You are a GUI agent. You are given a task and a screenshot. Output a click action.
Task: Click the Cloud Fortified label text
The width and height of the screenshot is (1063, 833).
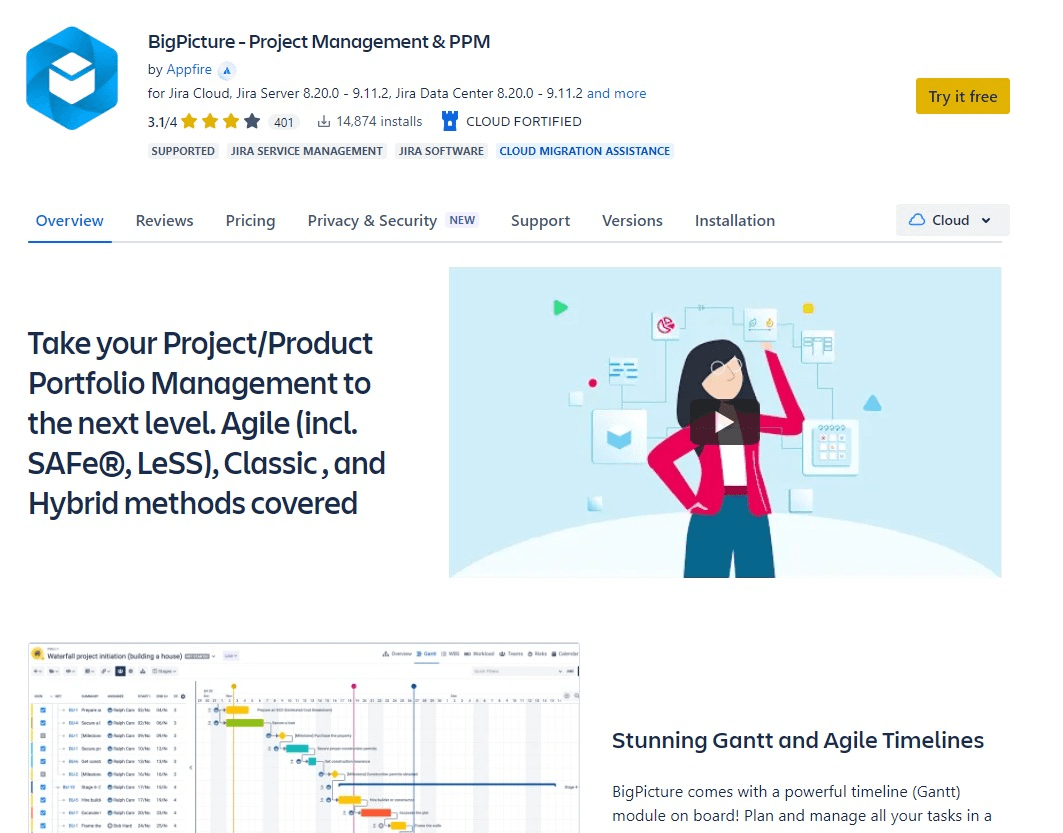tap(523, 122)
